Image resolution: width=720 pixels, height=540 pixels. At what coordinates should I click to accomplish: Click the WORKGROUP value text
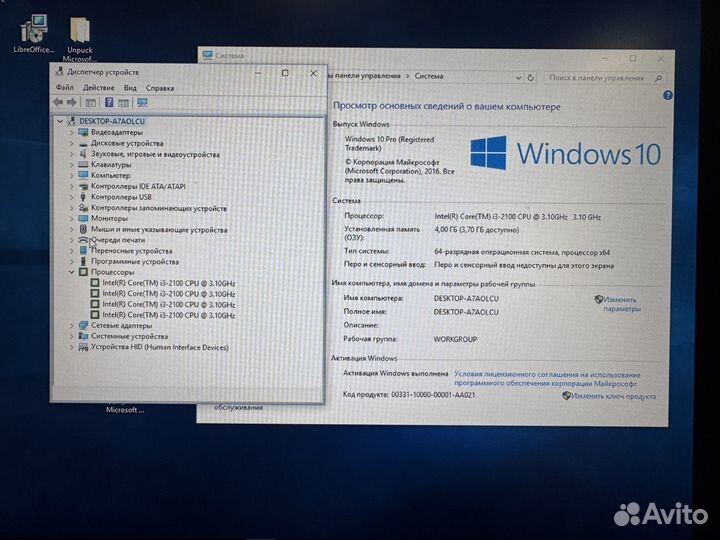pos(455,339)
